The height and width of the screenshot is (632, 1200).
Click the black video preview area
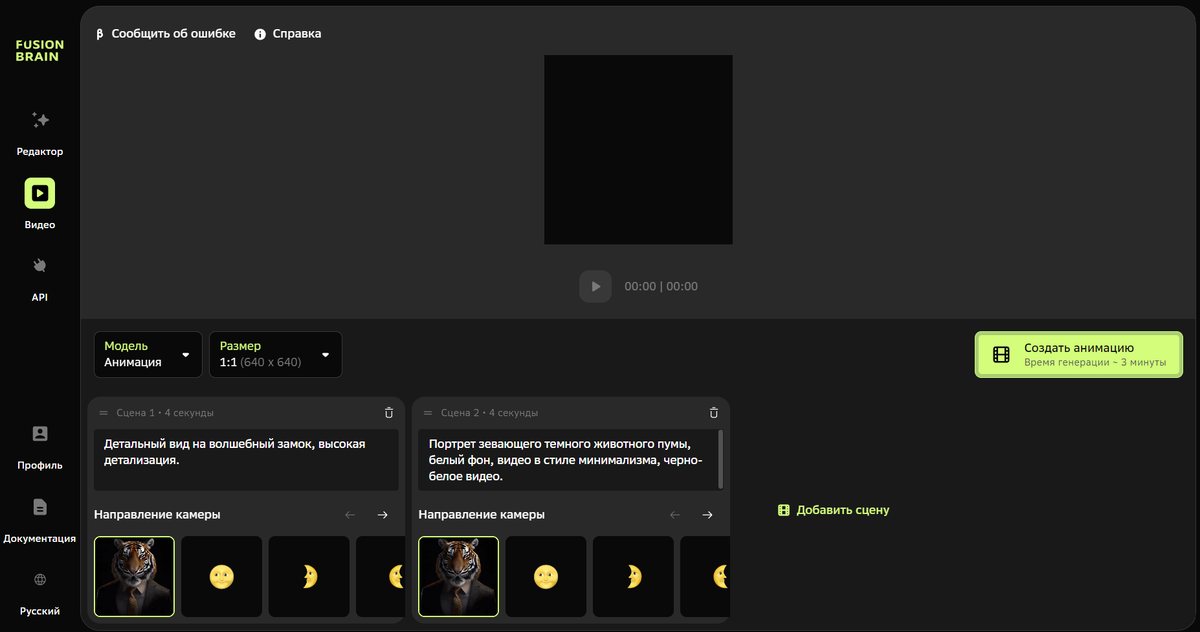pyautogui.click(x=638, y=149)
